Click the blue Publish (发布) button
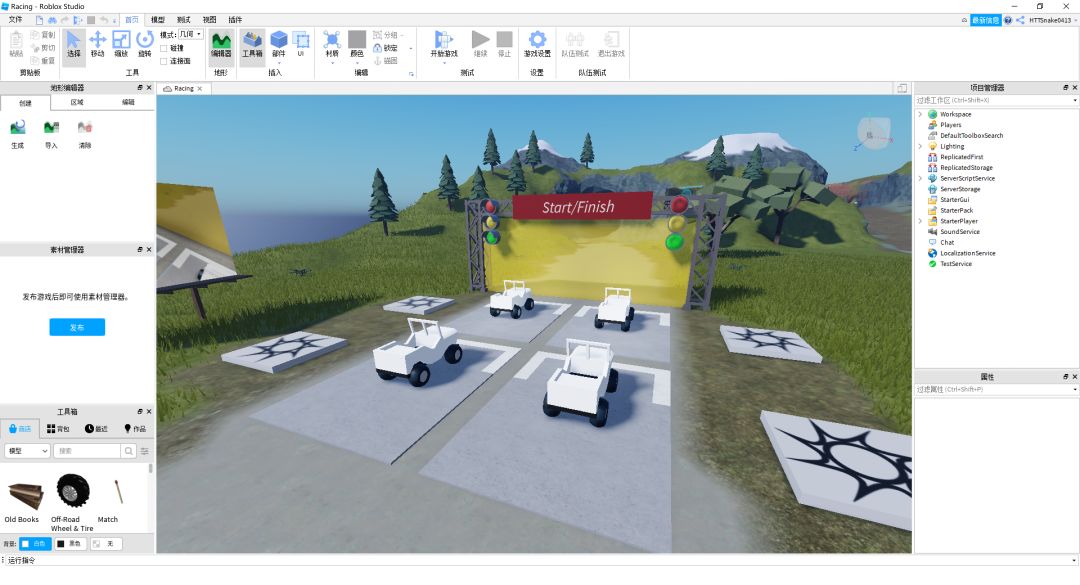 [x=77, y=327]
